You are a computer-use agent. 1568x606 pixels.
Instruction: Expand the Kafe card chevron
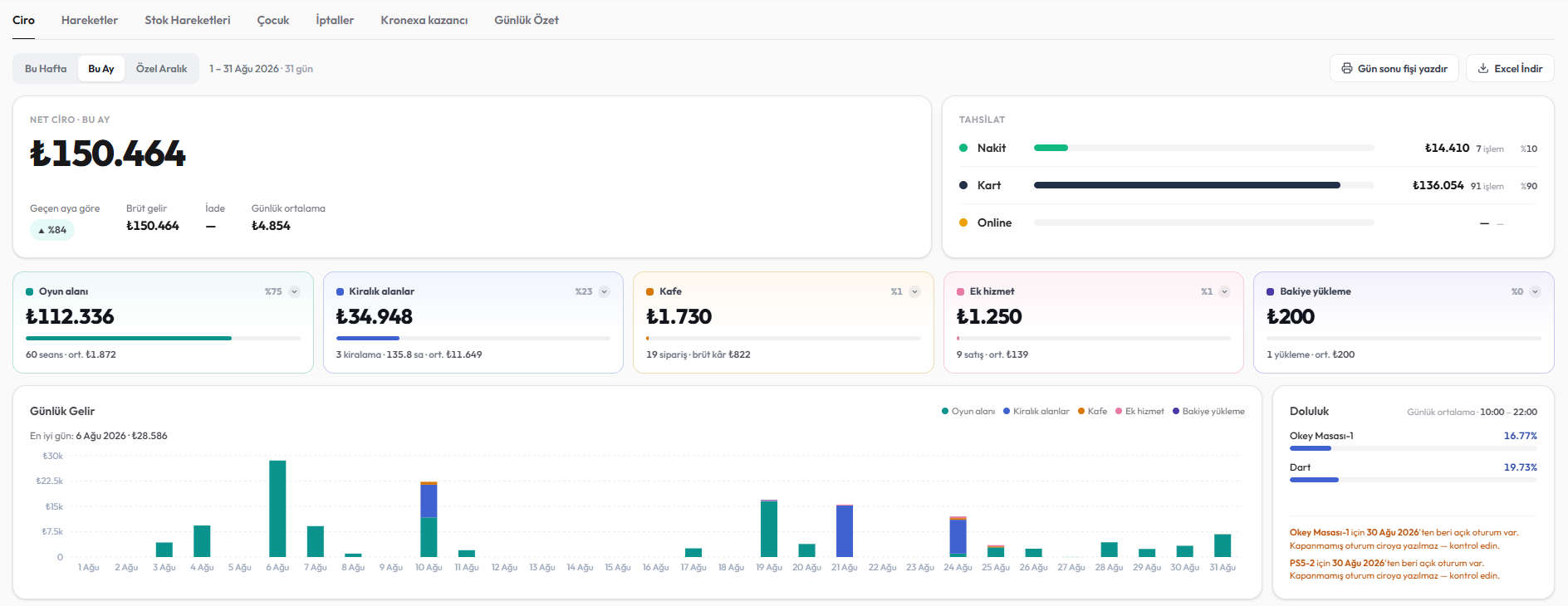coord(914,291)
